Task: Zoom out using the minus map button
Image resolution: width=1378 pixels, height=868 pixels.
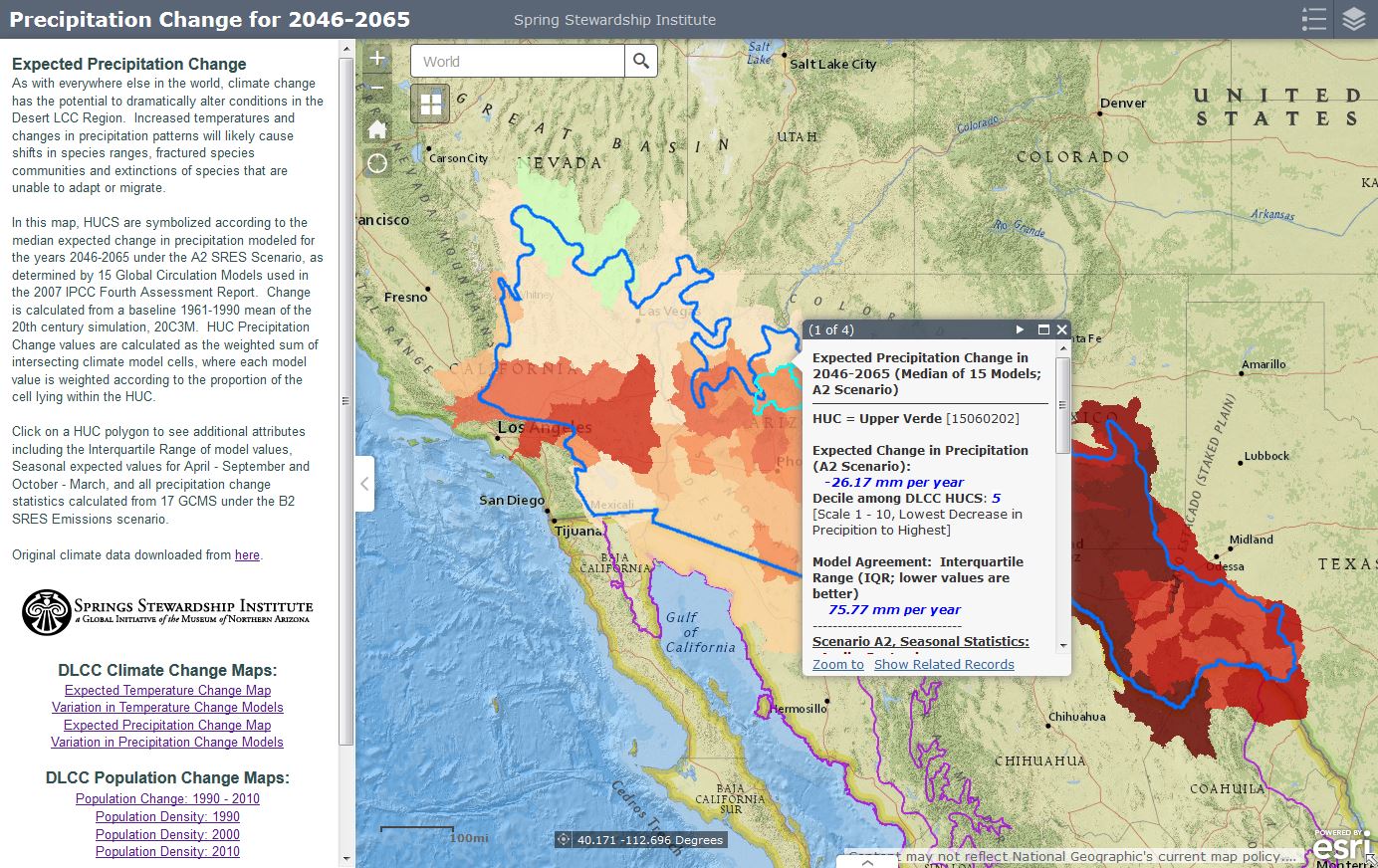Action: click(x=377, y=88)
